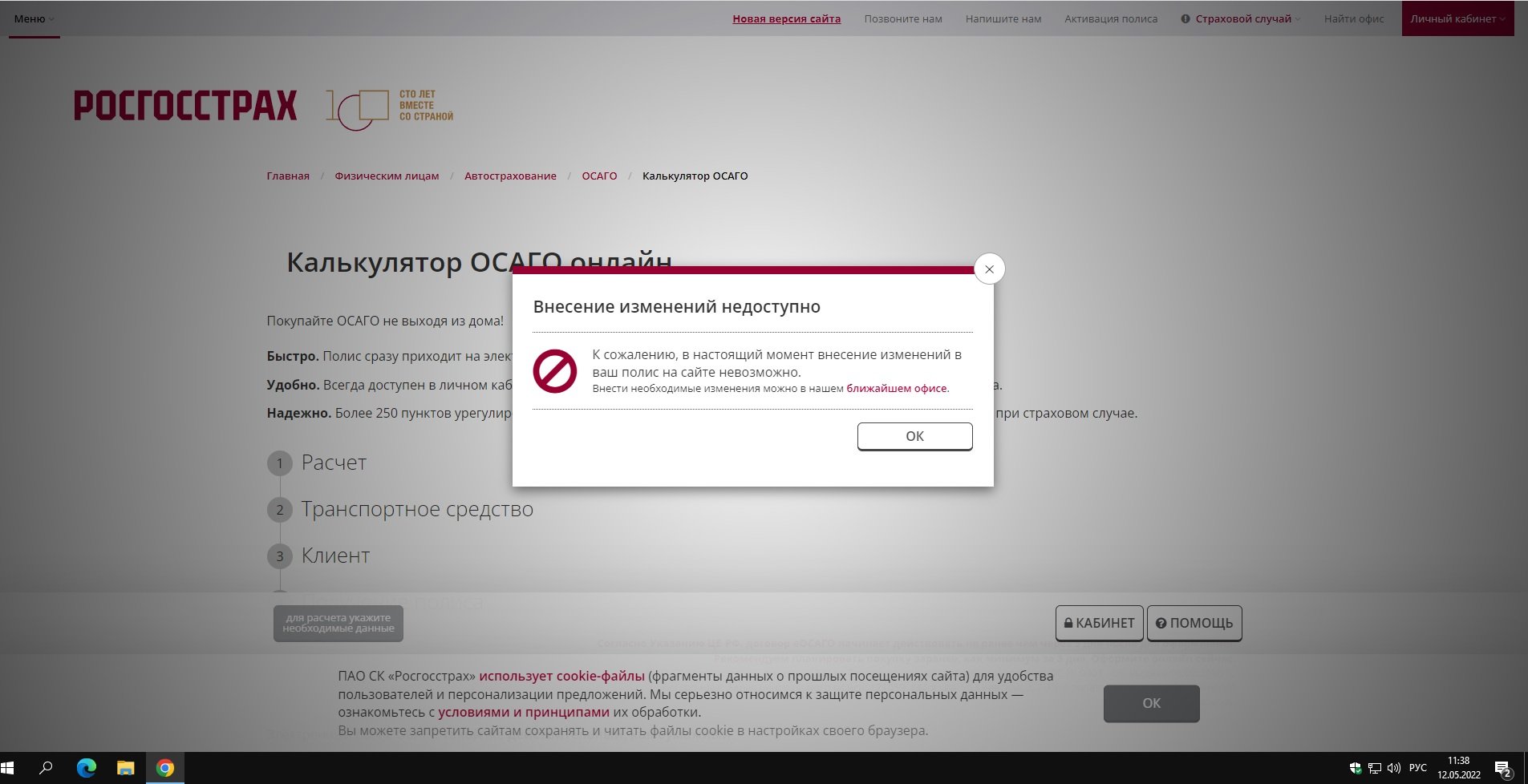Image resolution: width=1528 pixels, height=784 pixels.
Task: Click the 100 years anniversary emblem
Action: (x=389, y=110)
